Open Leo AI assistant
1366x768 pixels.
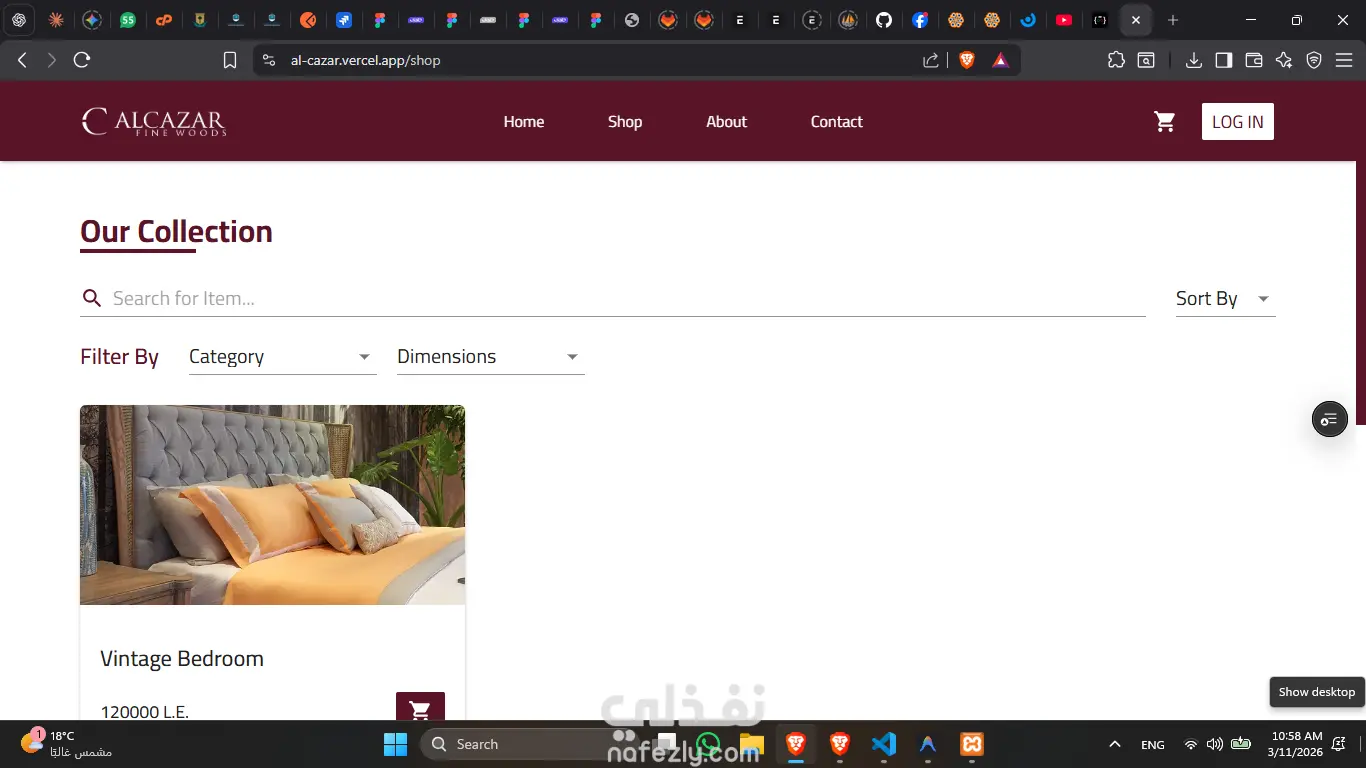pyautogui.click(x=1284, y=60)
